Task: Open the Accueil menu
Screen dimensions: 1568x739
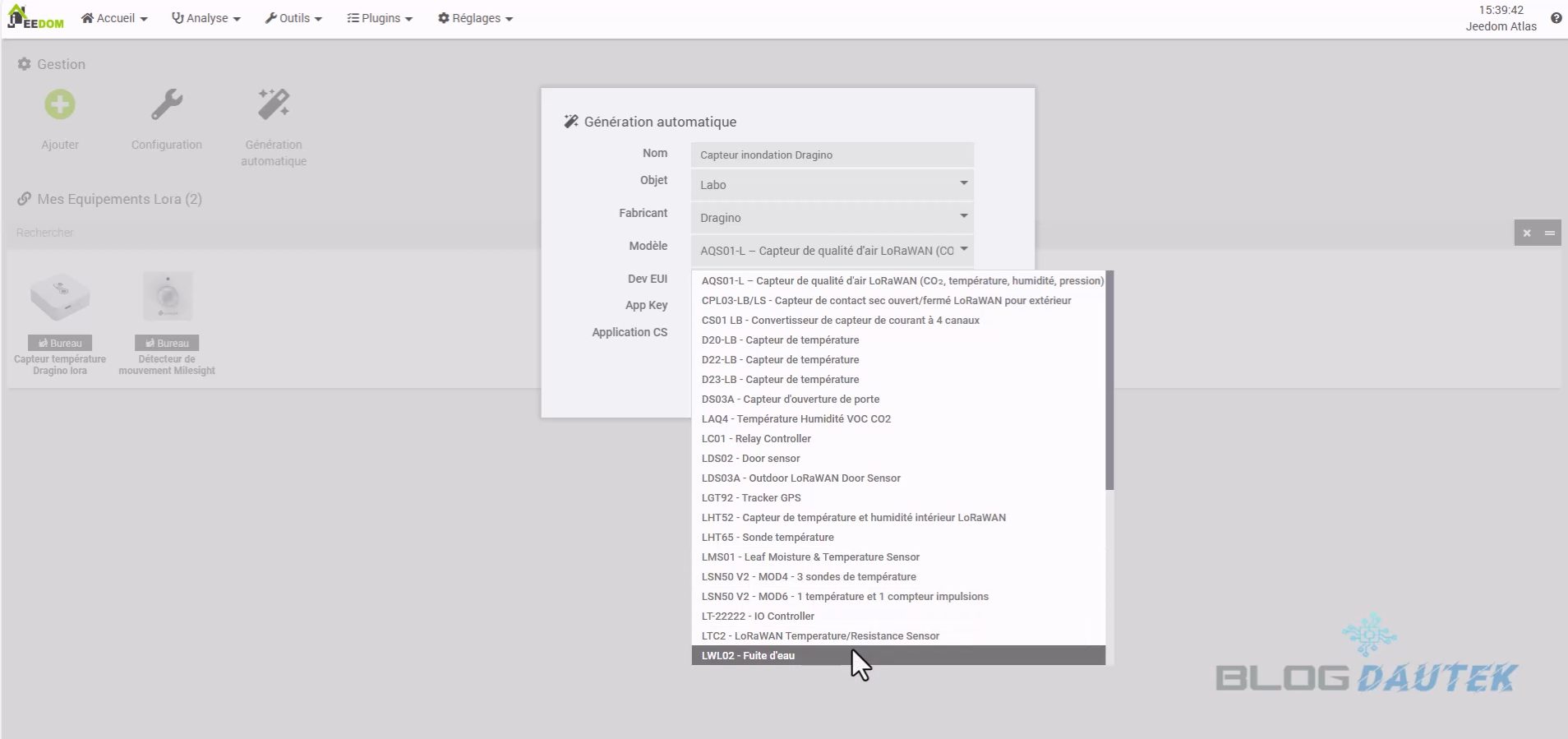Action: point(114,18)
